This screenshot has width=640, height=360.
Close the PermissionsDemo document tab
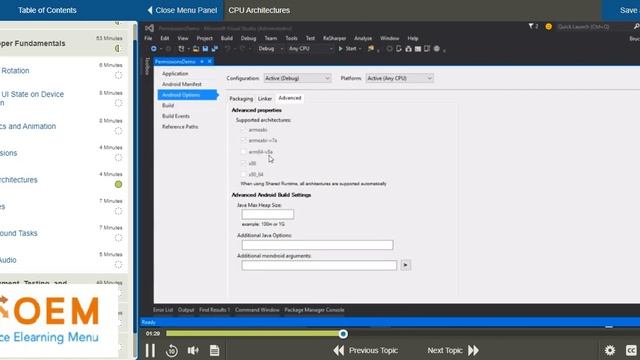click(x=210, y=62)
